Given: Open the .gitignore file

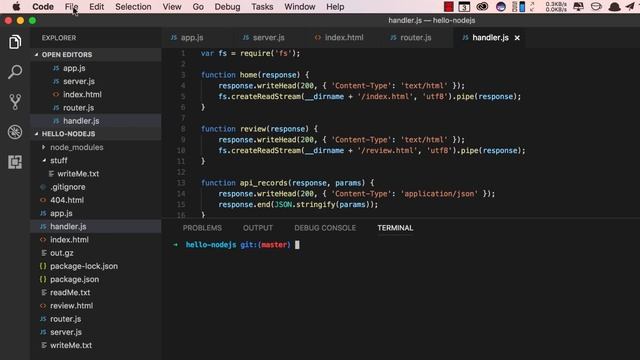Looking at the screenshot, I should [96, 187].
